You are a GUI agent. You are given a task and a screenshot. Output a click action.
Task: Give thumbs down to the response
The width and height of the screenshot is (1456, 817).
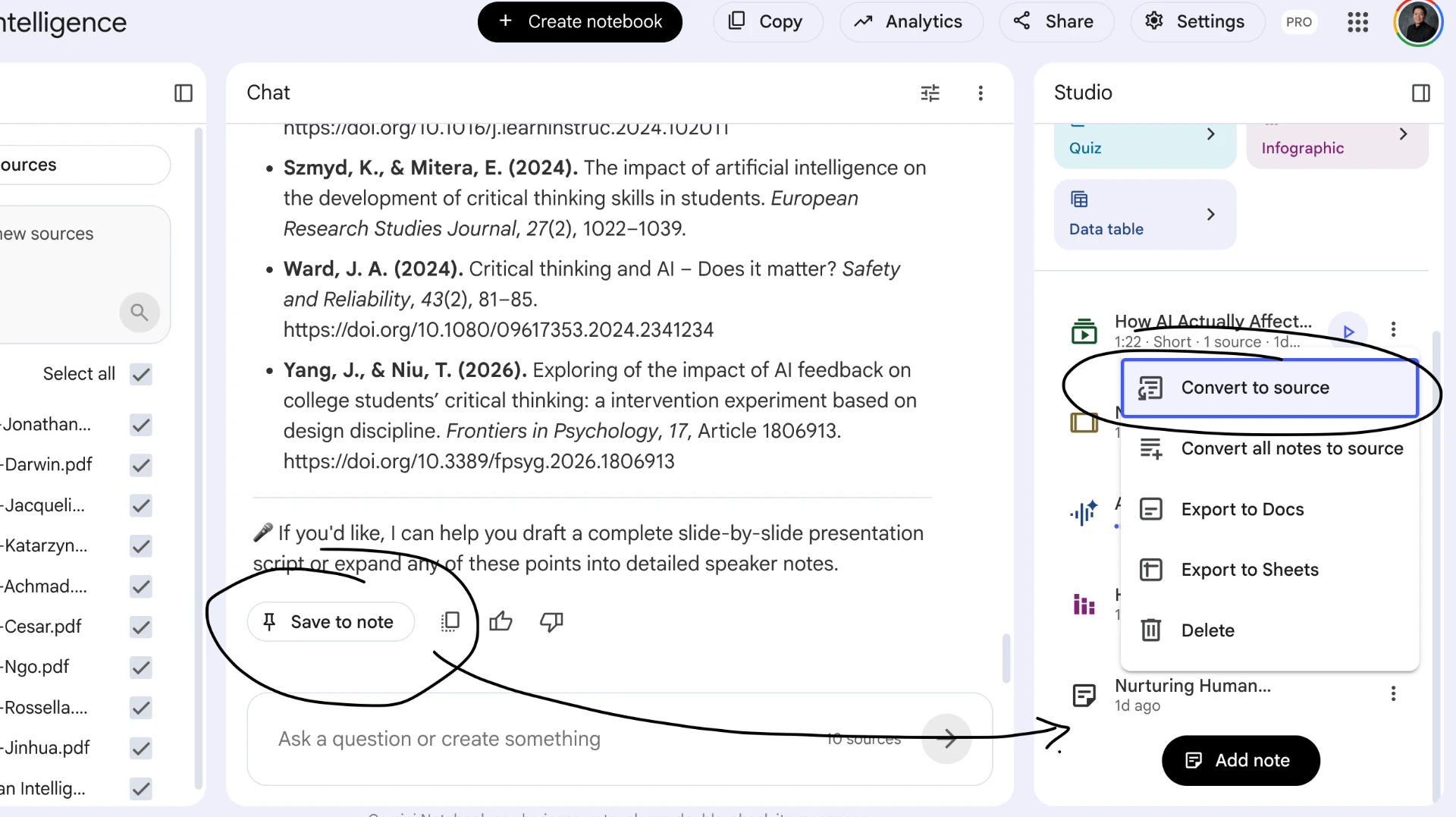click(551, 622)
